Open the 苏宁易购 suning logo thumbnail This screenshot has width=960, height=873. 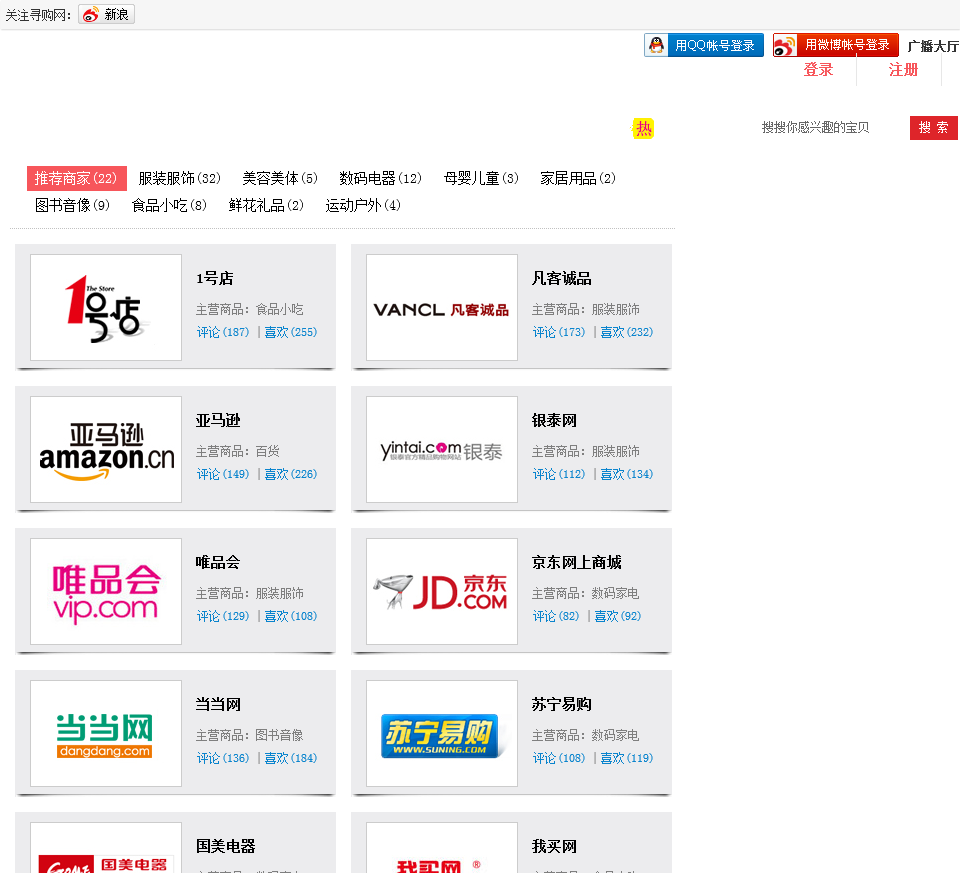click(442, 733)
